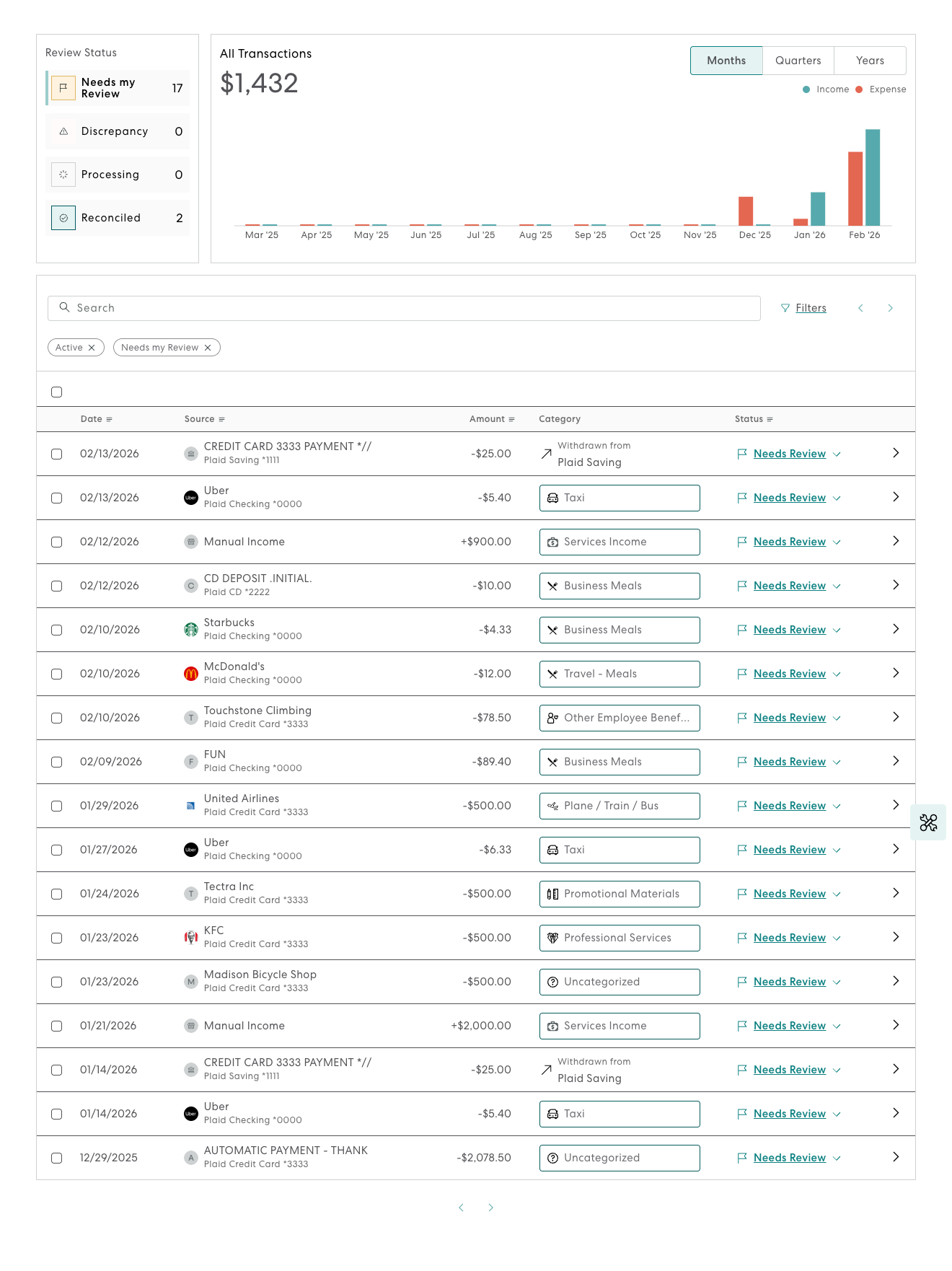
Task: Open Promotional Materials category dropdown
Action: [x=620, y=894]
